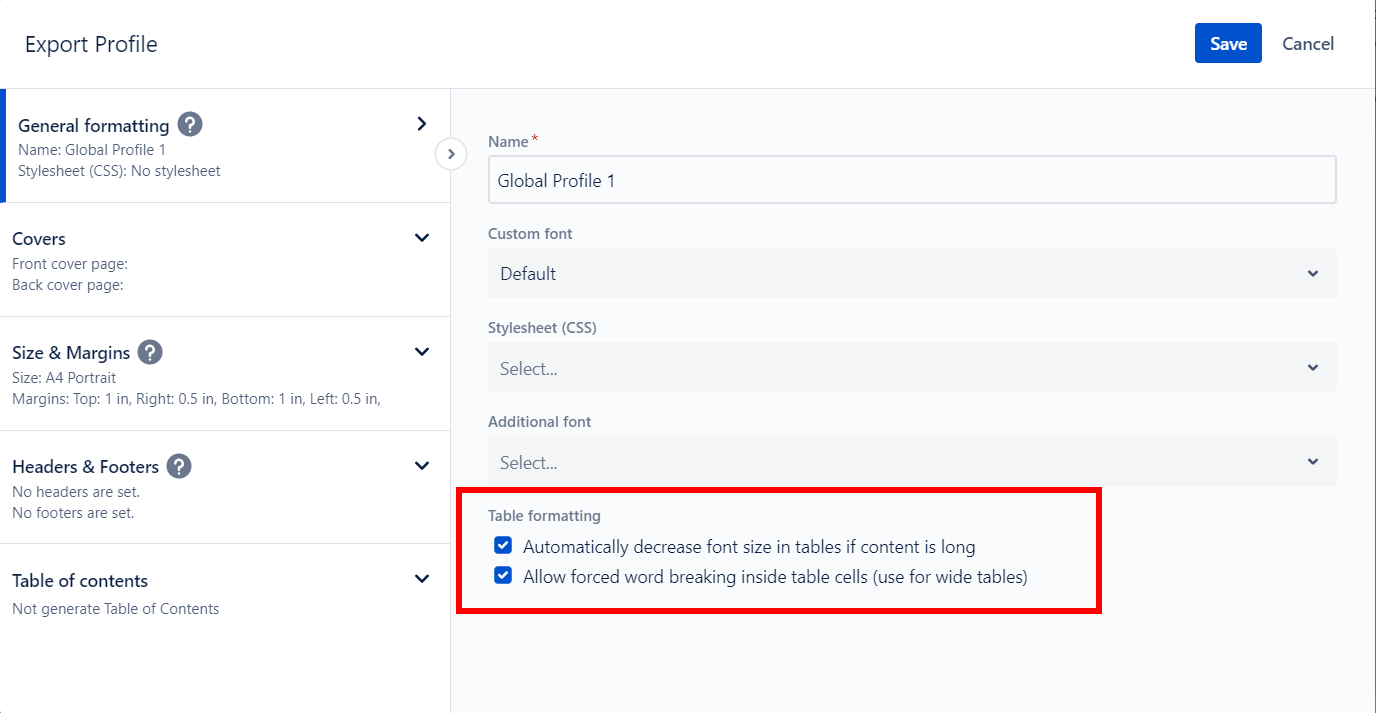The width and height of the screenshot is (1376, 713).
Task: Disable forced word breaking checkbox
Action: pyautogui.click(x=503, y=576)
